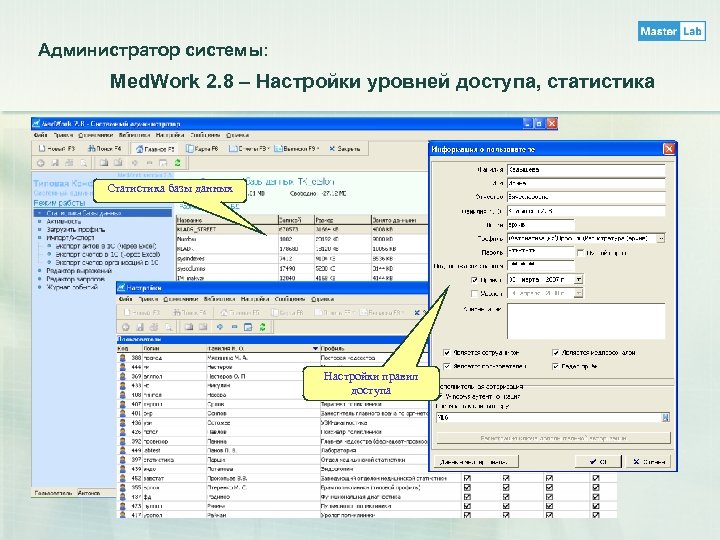Screen dimensions: 720x540
Task: Click the green refresh icon in Настройки window toolbar
Action: [x=263, y=327]
